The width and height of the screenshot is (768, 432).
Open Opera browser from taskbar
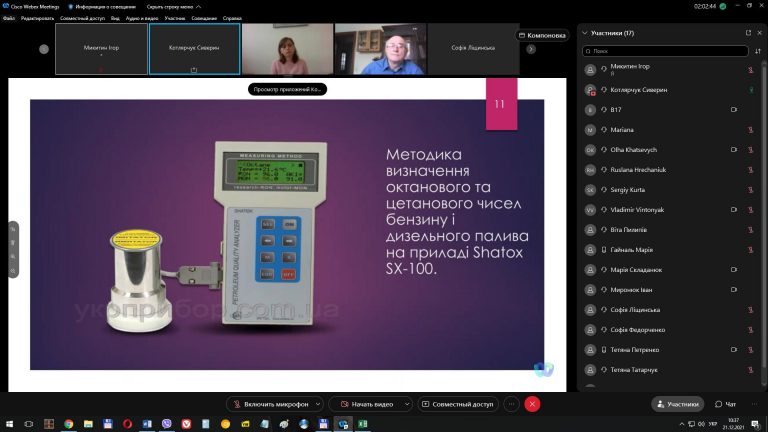(127, 424)
